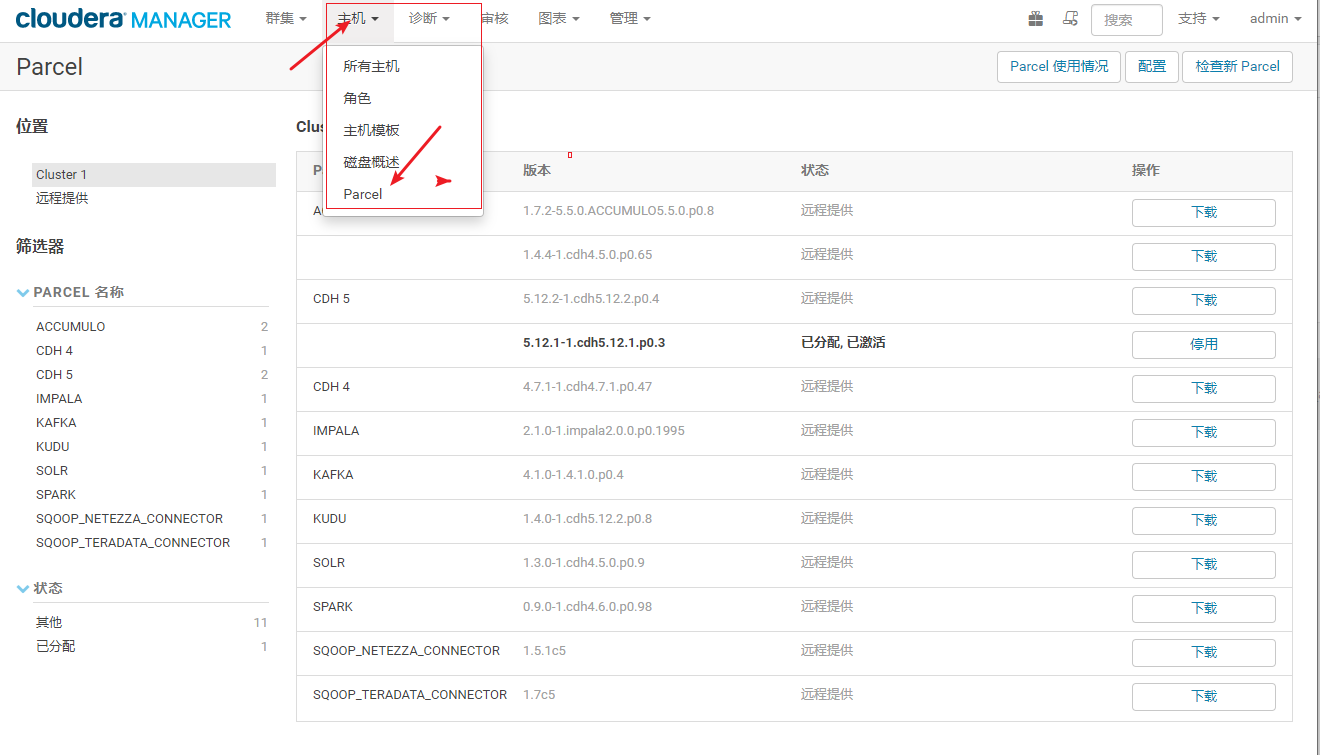Click the 状态 column header
Viewport: 1320px width, 755px height.
815,170
